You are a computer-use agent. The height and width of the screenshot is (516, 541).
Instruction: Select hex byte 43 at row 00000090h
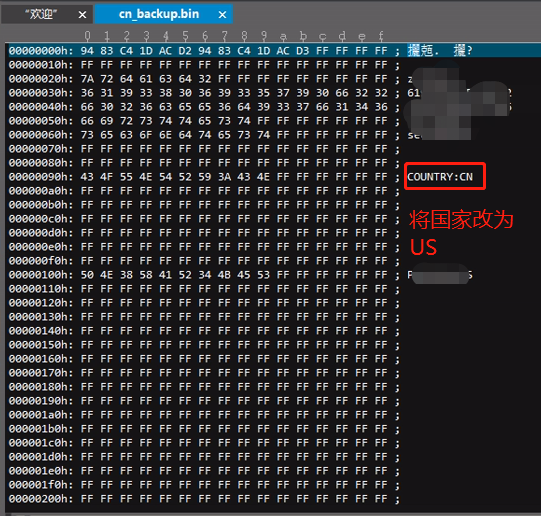pyautogui.click(x=87, y=177)
